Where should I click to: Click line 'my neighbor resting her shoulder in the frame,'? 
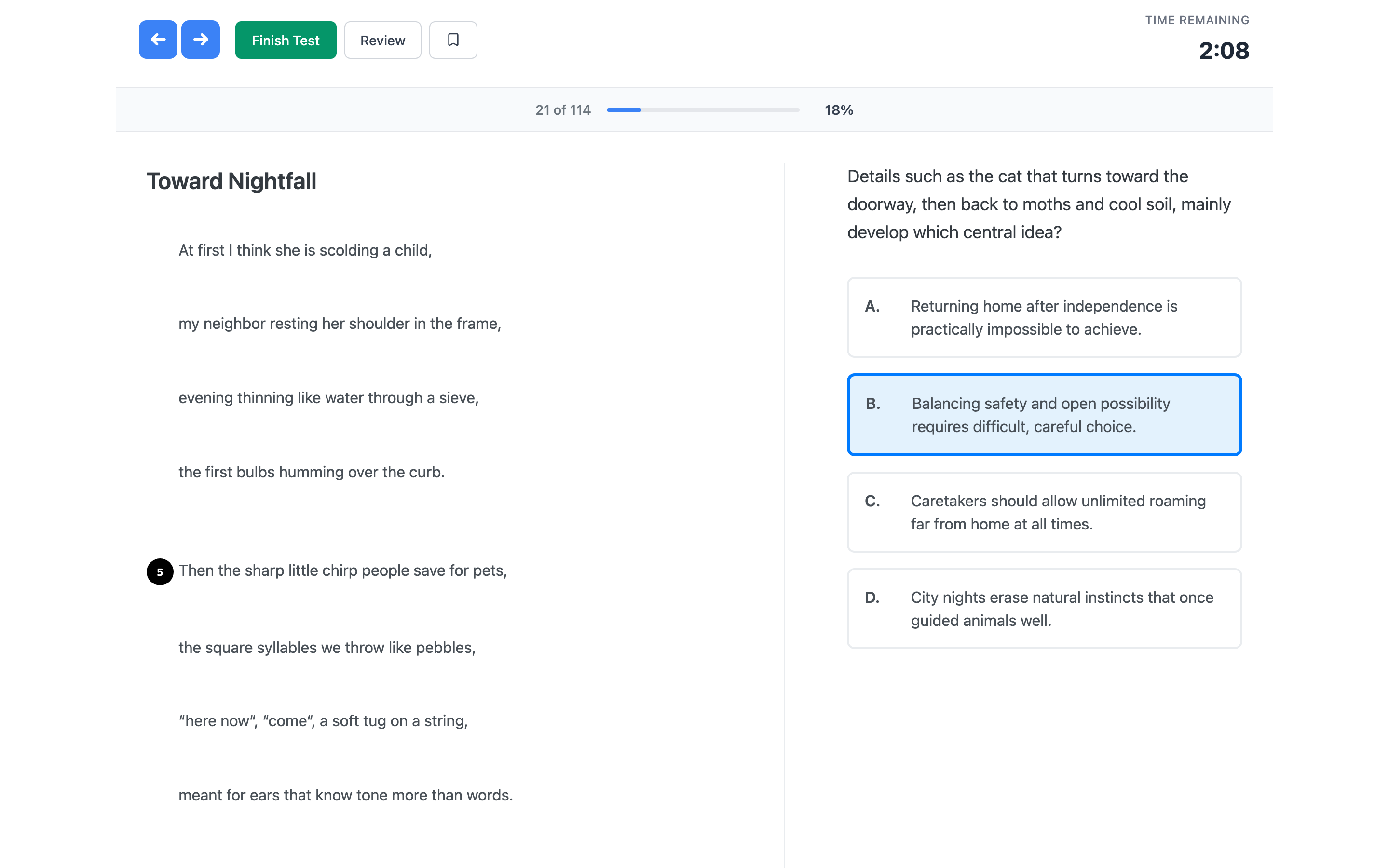coord(339,324)
